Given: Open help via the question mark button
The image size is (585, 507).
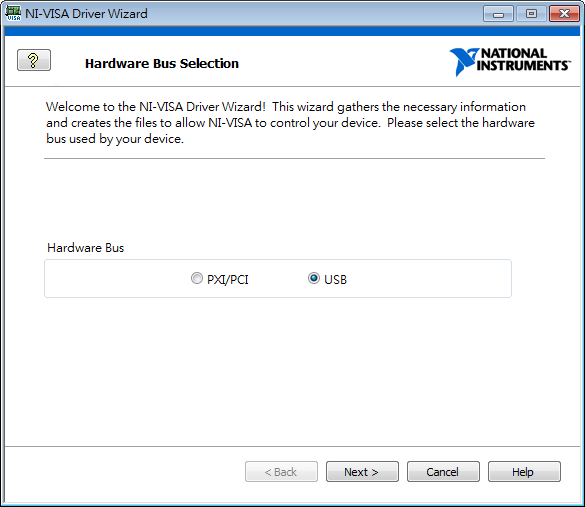Looking at the screenshot, I should pos(34,60).
